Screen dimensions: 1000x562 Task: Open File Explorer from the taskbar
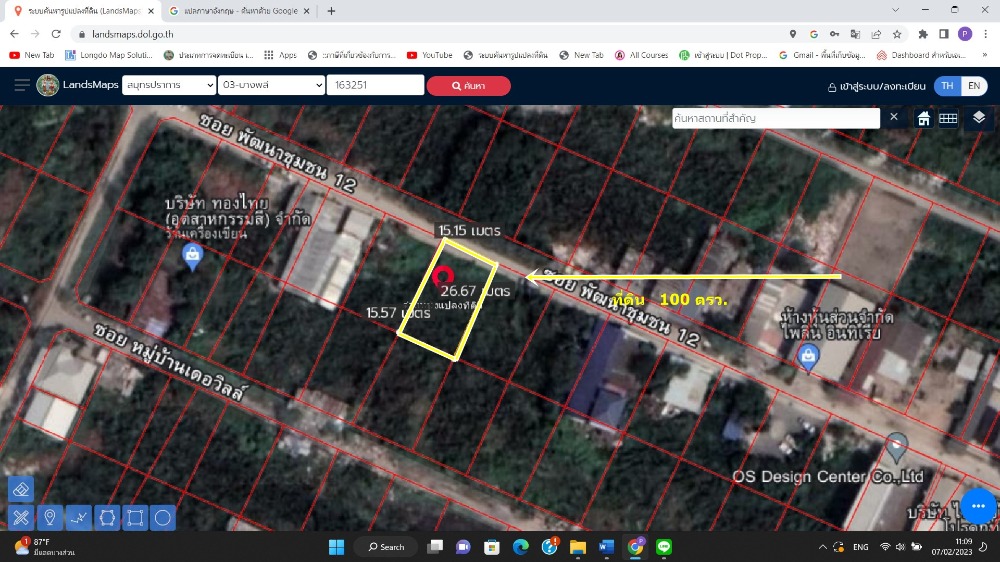tap(578, 547)
